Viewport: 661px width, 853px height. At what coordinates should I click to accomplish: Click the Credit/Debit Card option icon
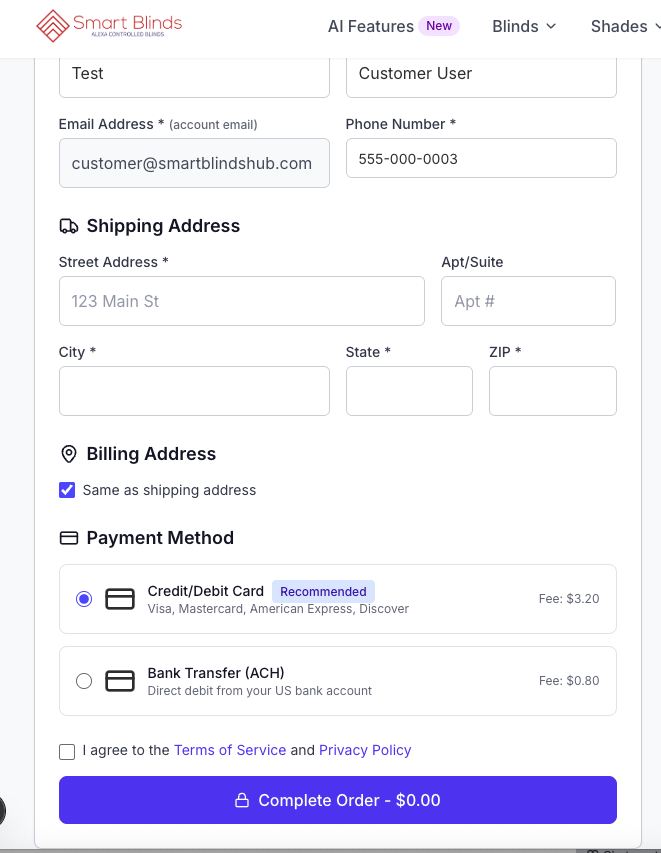[120, 599]
